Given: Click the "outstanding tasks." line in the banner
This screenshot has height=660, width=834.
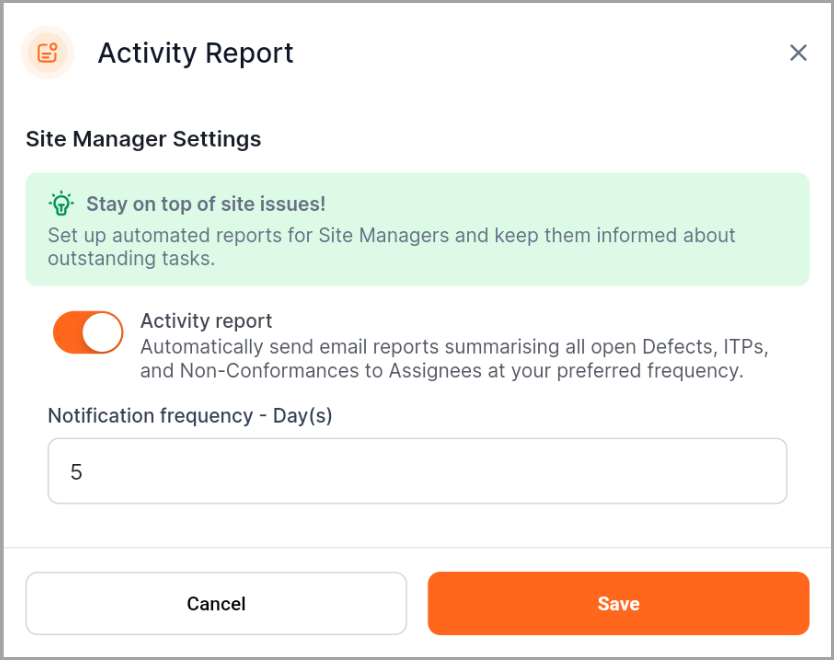Looking at the screenshot, I should pos(131,258).
